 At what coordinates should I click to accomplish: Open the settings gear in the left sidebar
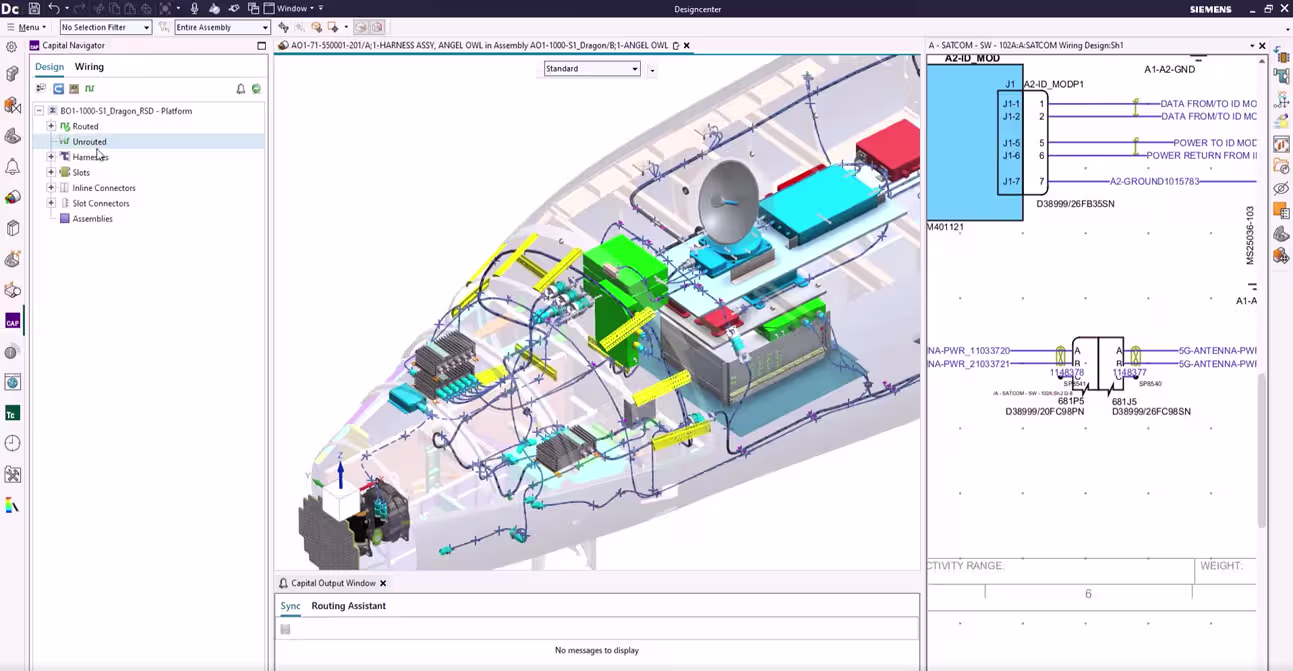tap(12, 47)
